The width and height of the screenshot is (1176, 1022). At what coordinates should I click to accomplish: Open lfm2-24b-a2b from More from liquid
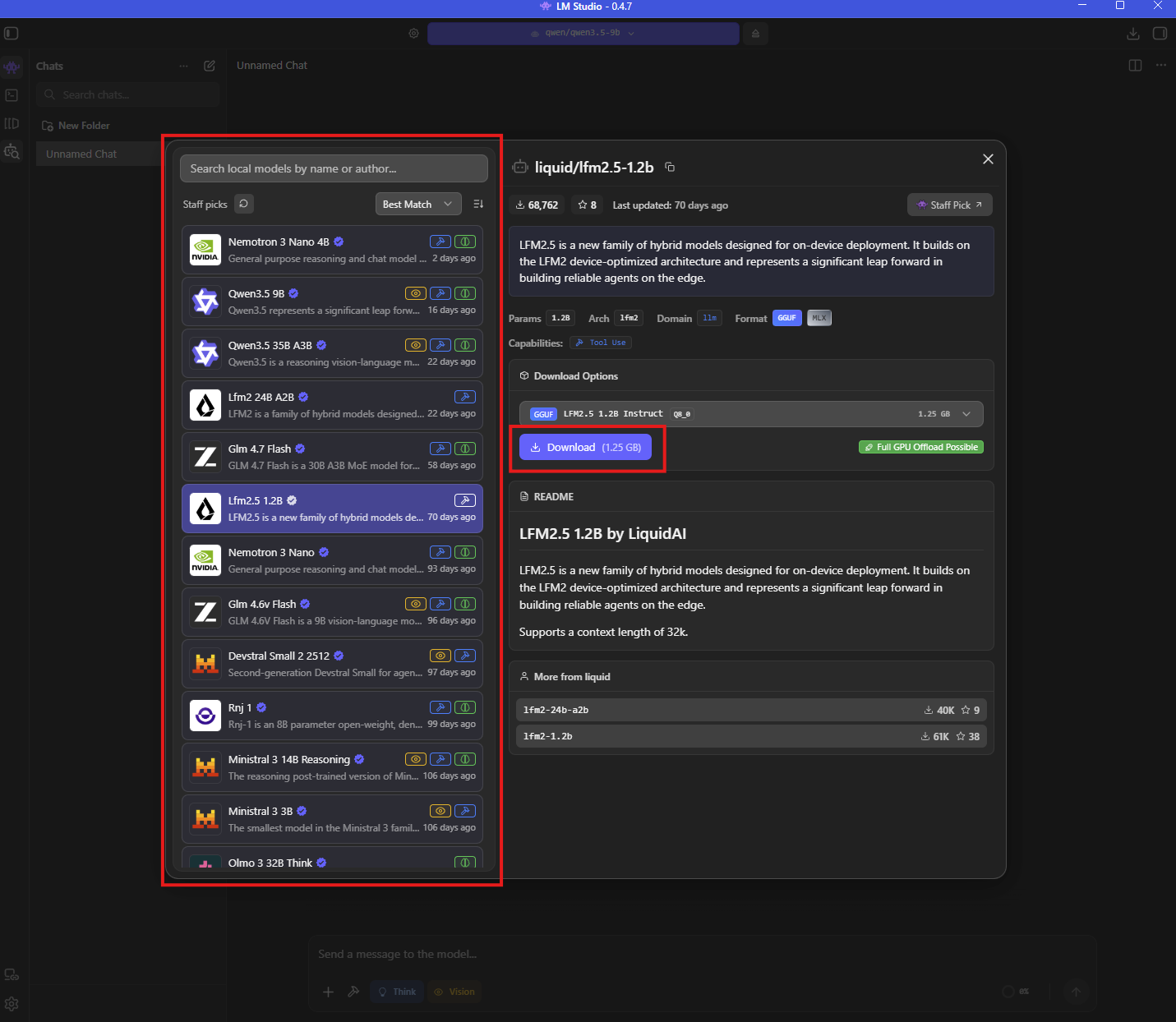point(751,710)
